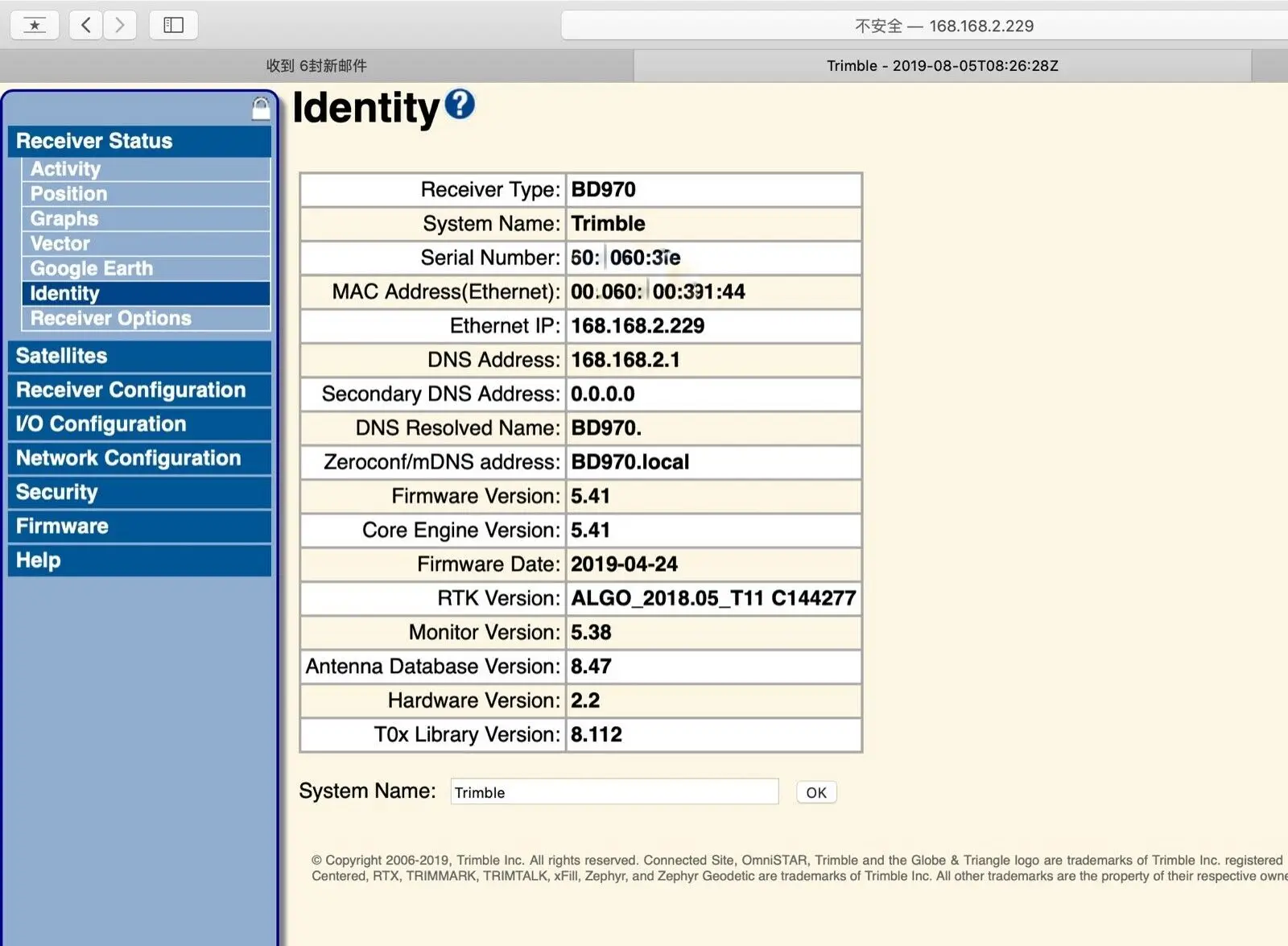Viewport: 1288px width, 946px height.
Task: Expand the Network Configuration section
Action: point(139,458)
